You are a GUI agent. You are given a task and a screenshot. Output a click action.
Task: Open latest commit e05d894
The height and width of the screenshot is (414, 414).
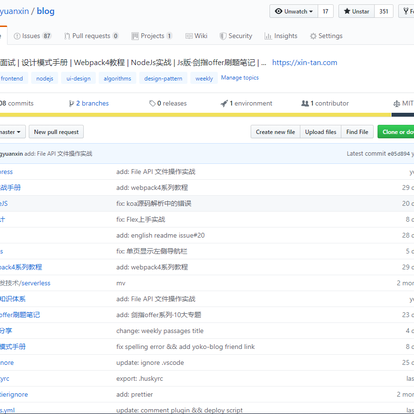click(x=399, y=154)
